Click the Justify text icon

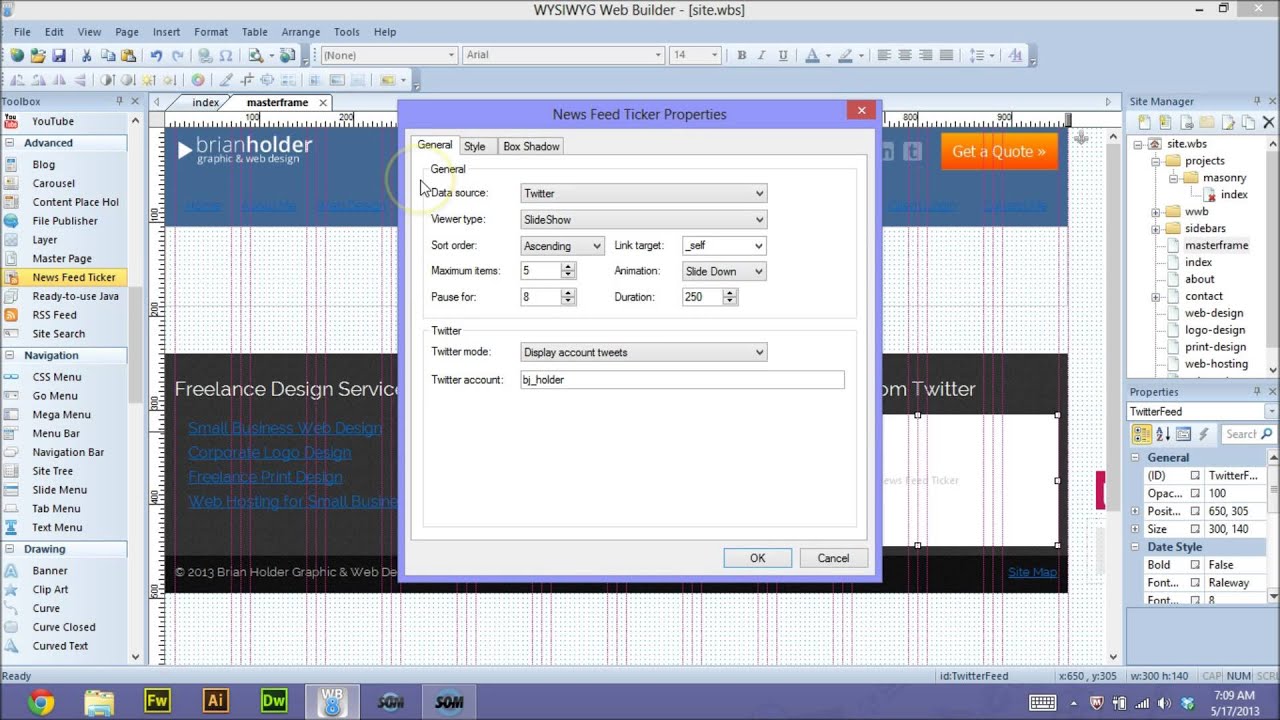pos(947,56)
